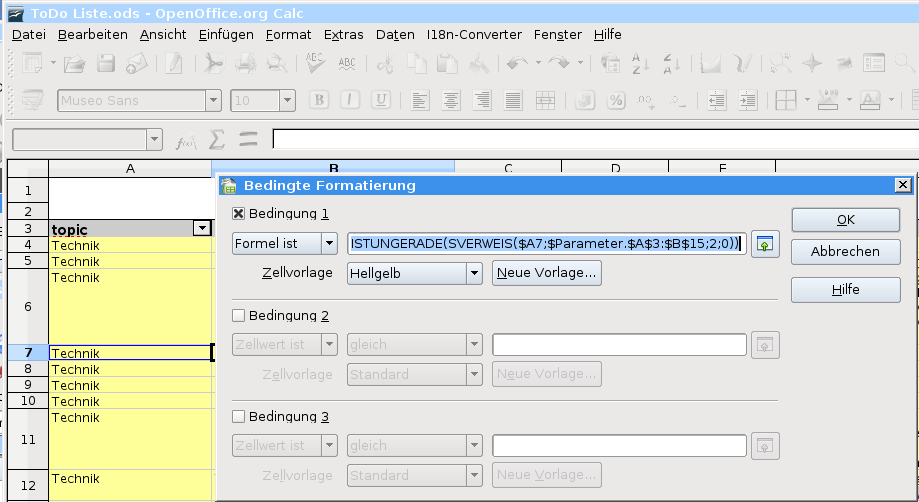Open the Undo history dropdown arrow
This screenshot has height=502, width=919.
pos(538,63)
